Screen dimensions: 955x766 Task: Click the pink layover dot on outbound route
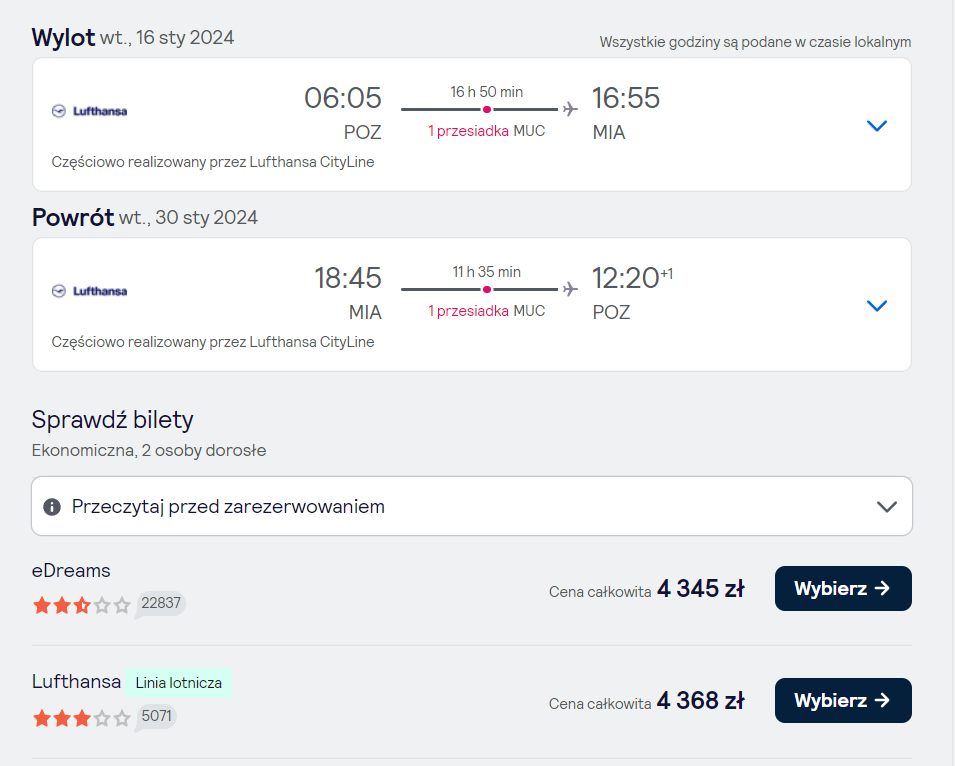coord(487,110)
